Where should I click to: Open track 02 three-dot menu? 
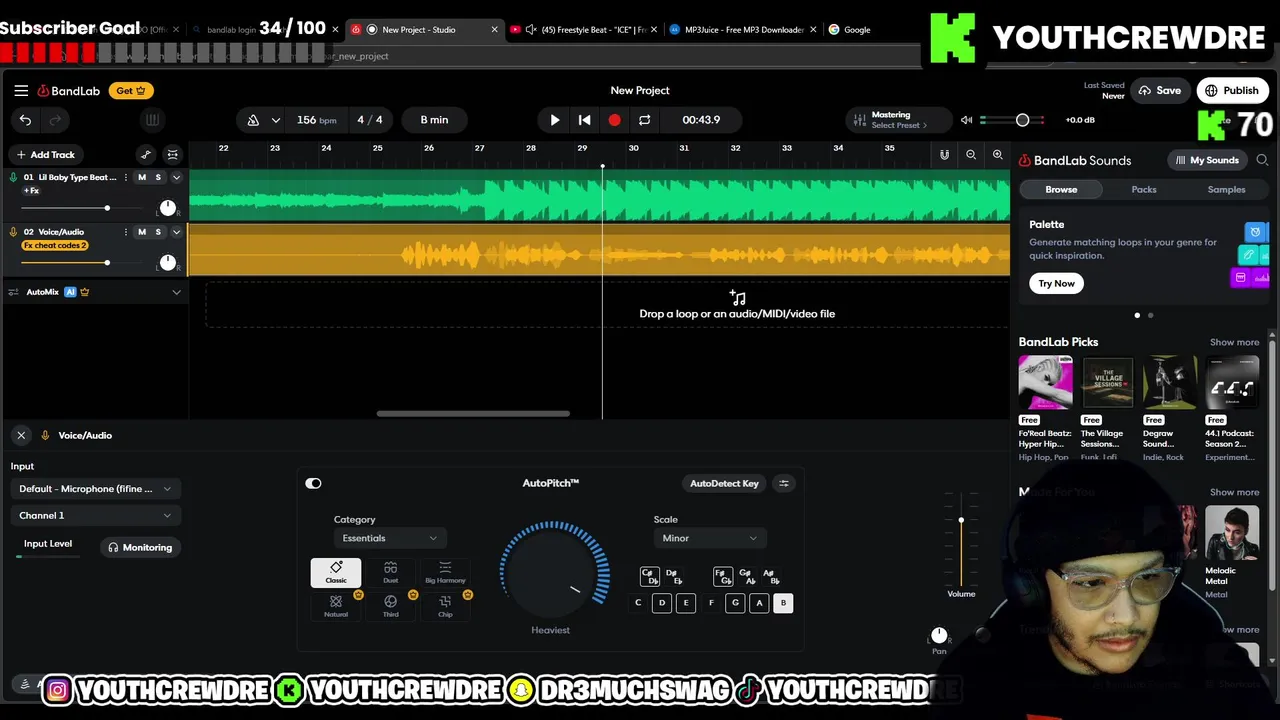[126, 232]
